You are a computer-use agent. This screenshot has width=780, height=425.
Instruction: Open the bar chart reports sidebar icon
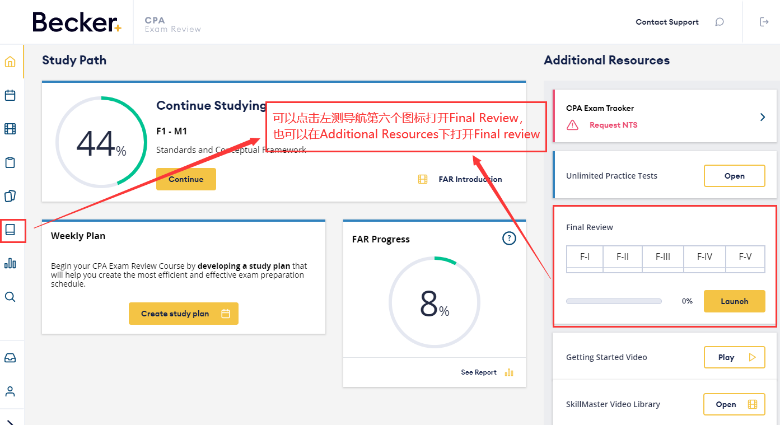coord(11,263)
